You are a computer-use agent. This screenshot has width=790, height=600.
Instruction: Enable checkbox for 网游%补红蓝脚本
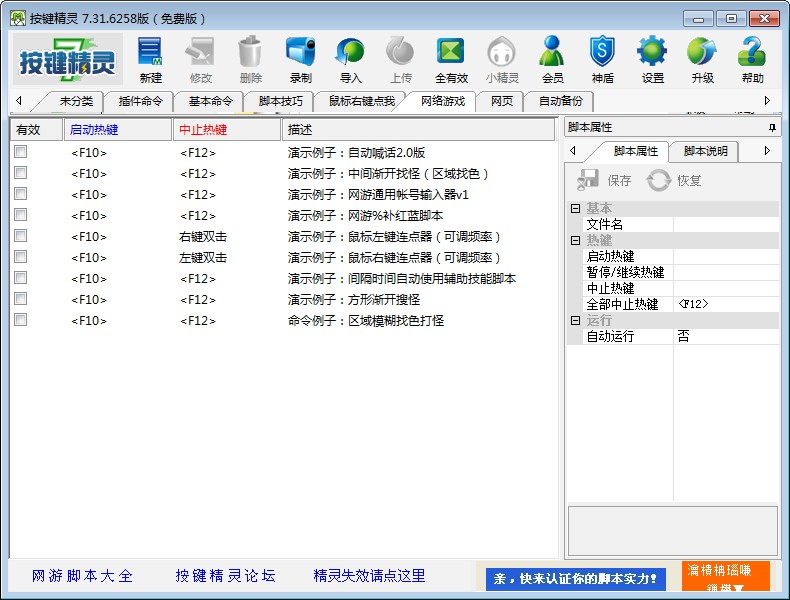pos(21,215)
